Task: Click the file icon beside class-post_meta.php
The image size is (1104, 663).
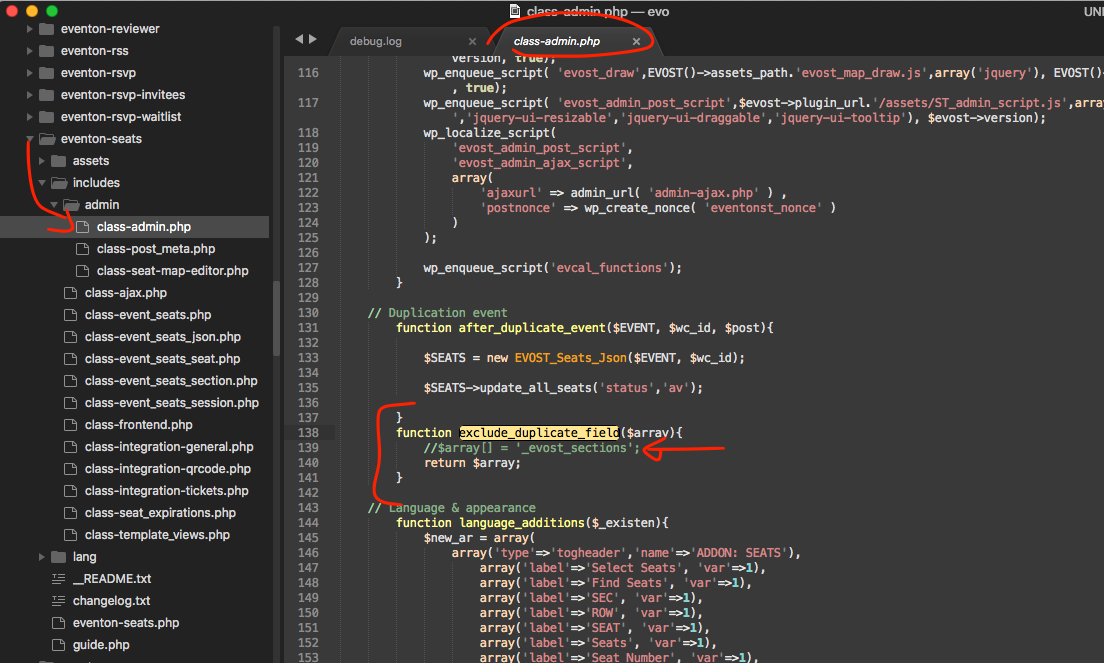Action: pyautogui.click(x=82, y=249)
